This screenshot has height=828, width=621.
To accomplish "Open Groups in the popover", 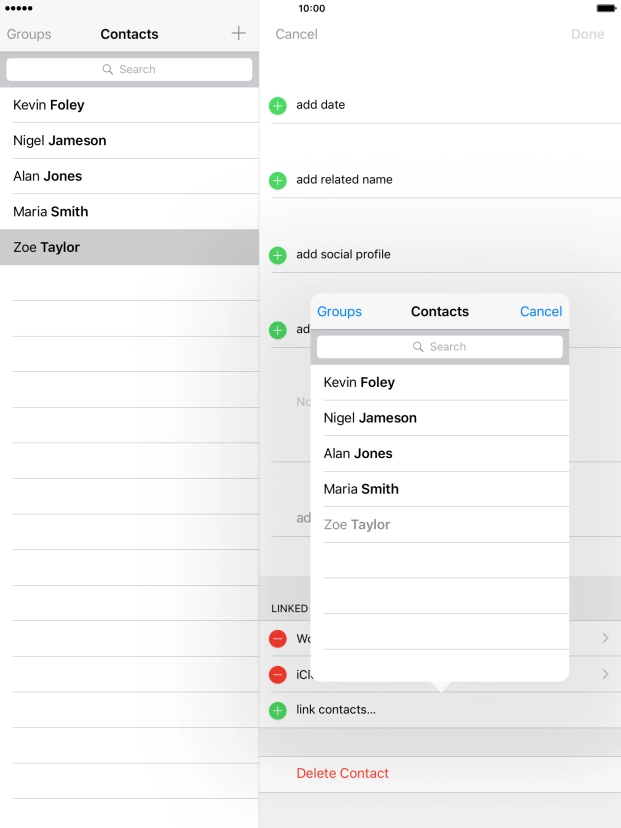I will point(339,312).
